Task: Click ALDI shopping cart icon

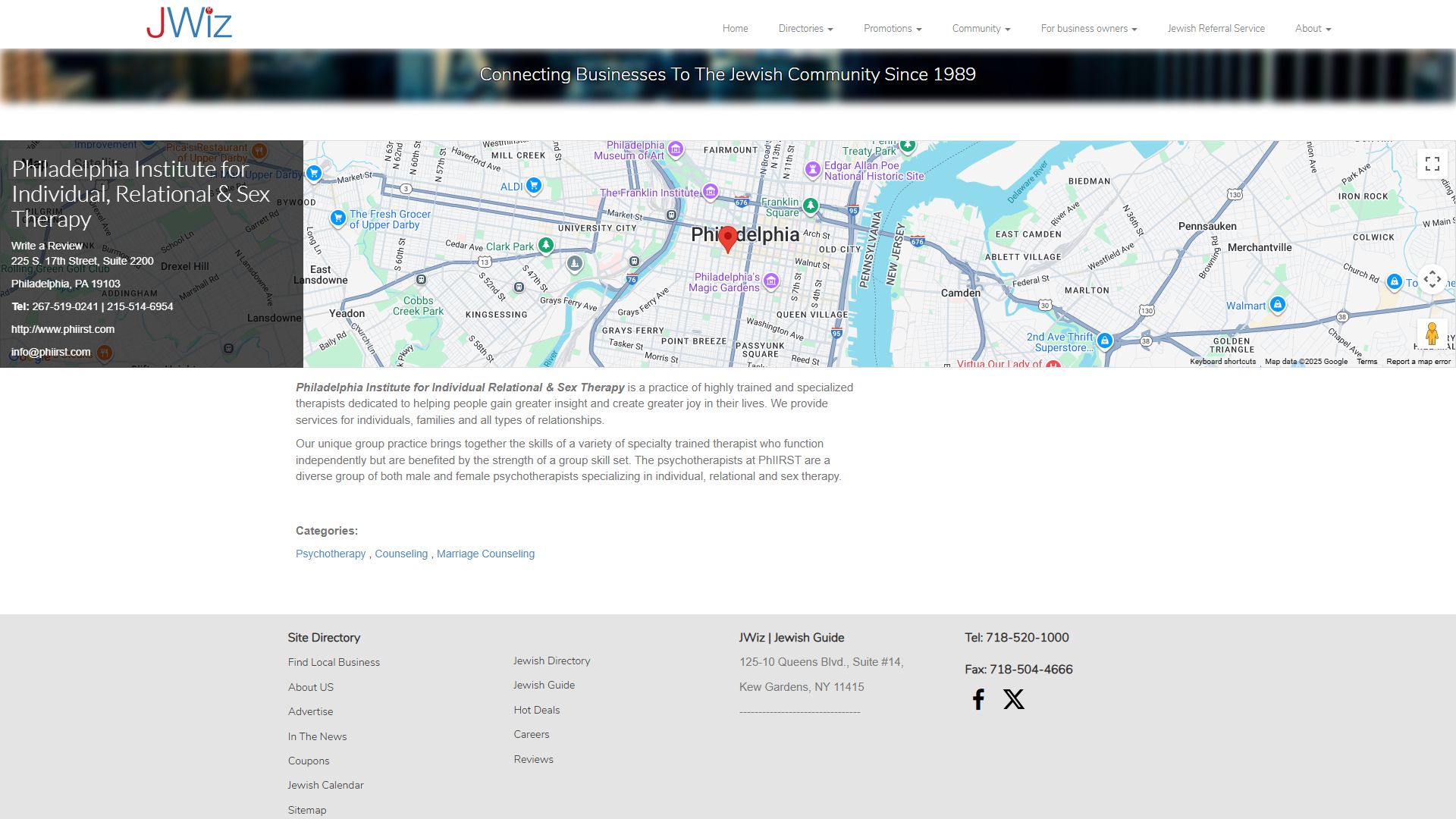Action: [534, 184]
